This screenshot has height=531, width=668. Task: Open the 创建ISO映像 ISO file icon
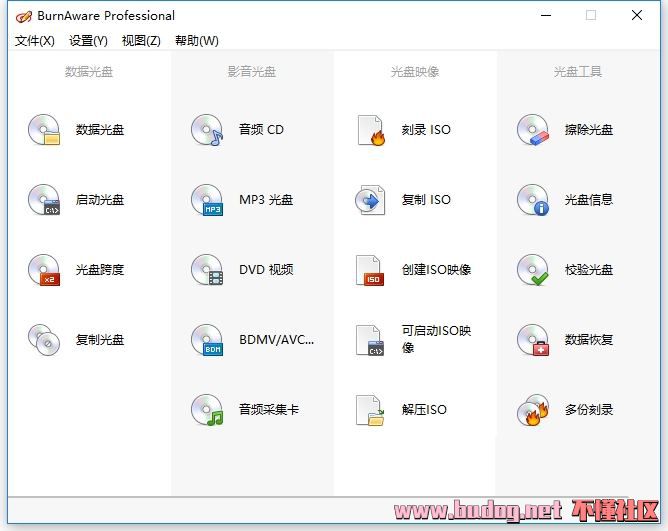point(370,270)
